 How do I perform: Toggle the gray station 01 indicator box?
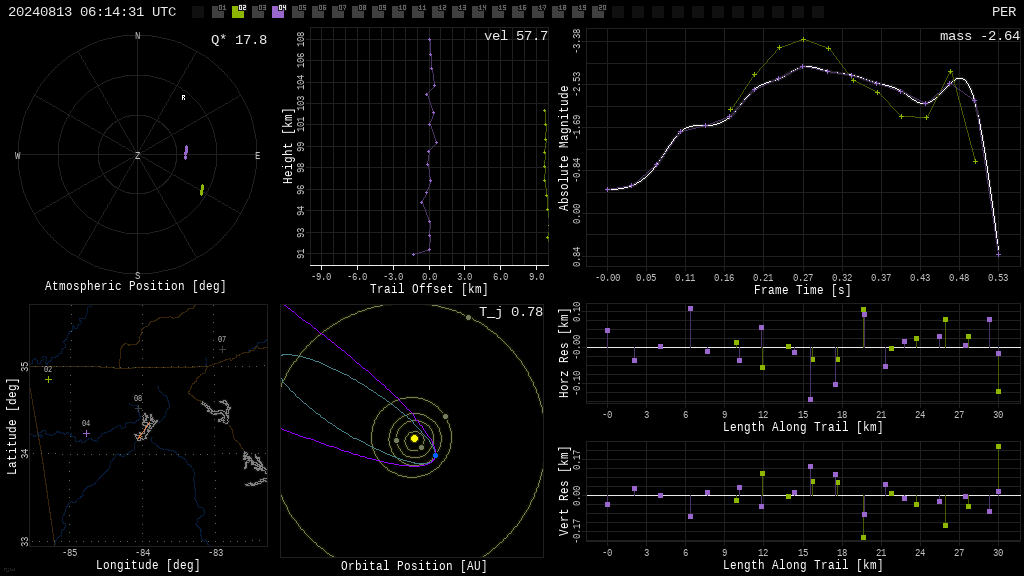click(x=218, y=12)
